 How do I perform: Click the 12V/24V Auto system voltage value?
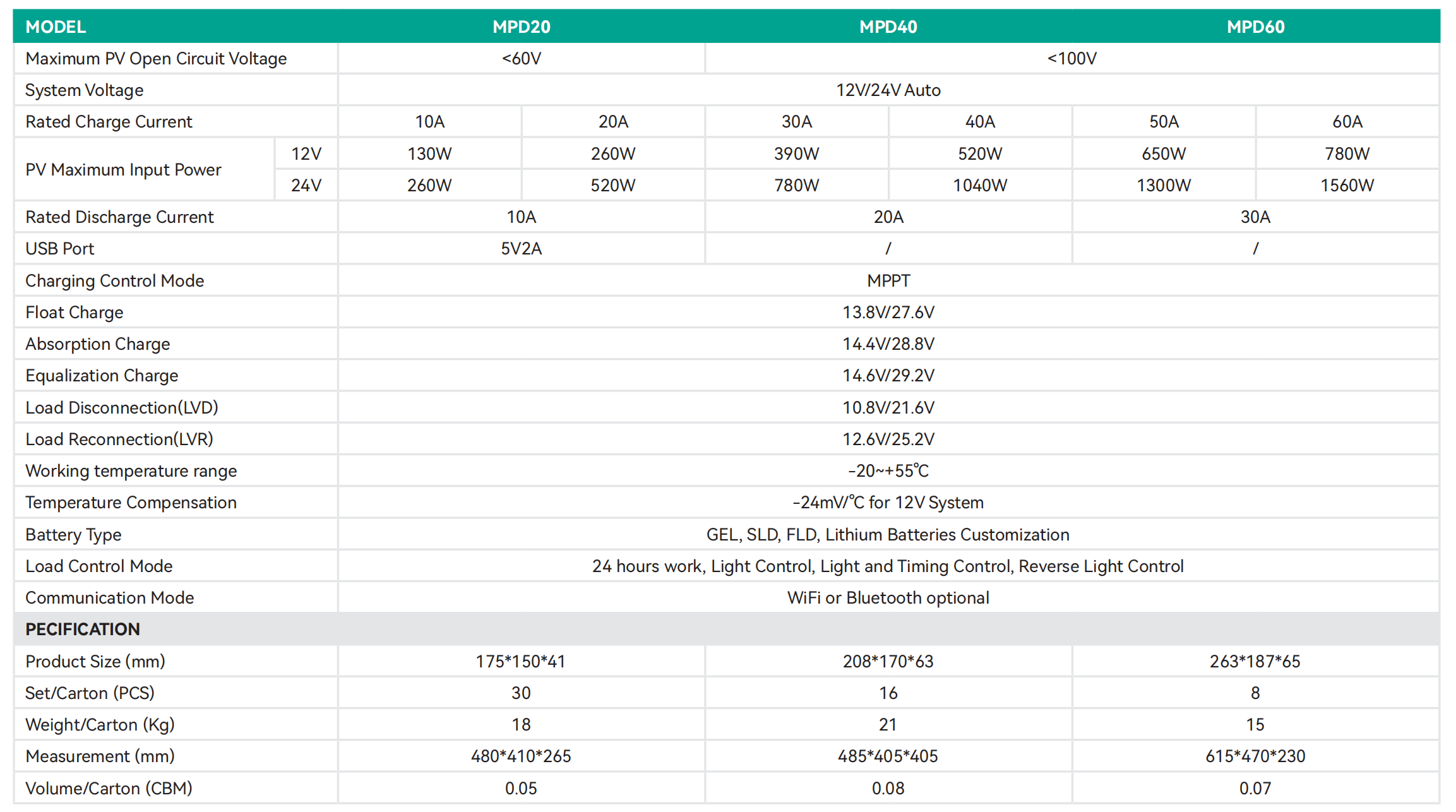(888, 90)
